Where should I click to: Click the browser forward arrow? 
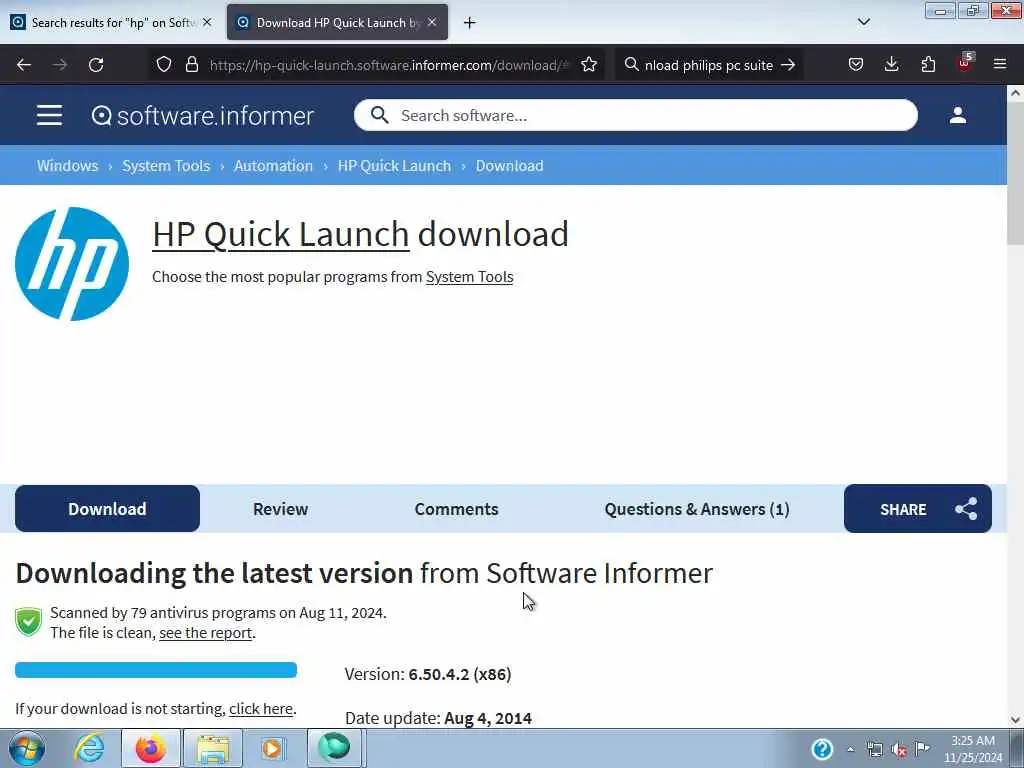pyautogui.click(x=60, y=65)
